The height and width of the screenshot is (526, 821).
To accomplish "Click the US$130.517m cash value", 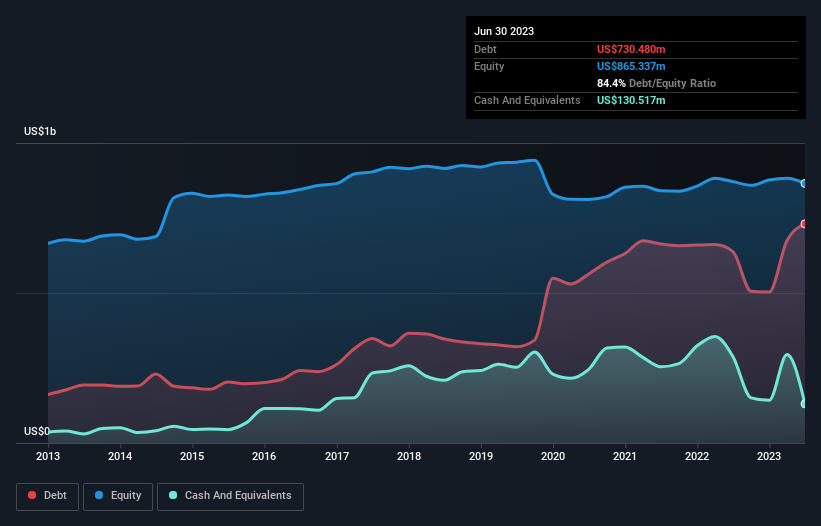I will [631, 100].
